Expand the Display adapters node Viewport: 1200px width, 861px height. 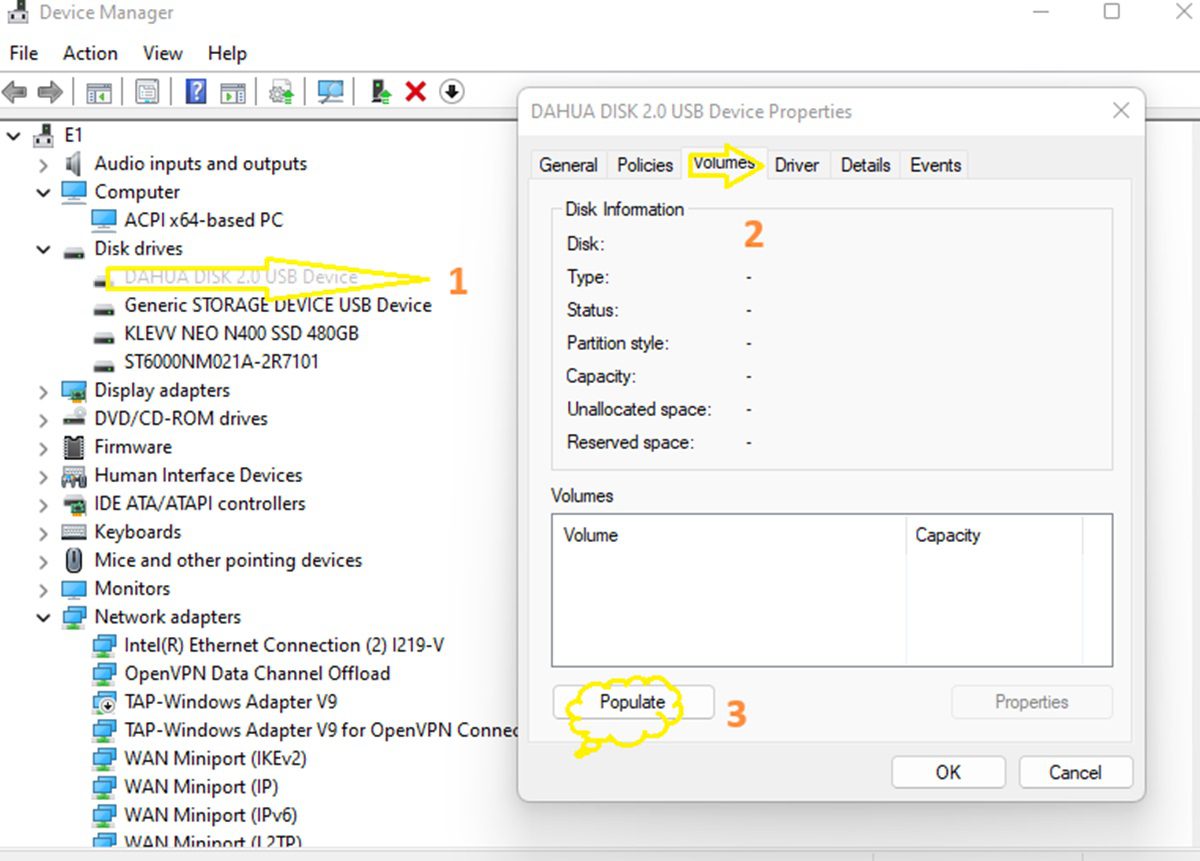[43, 391]
